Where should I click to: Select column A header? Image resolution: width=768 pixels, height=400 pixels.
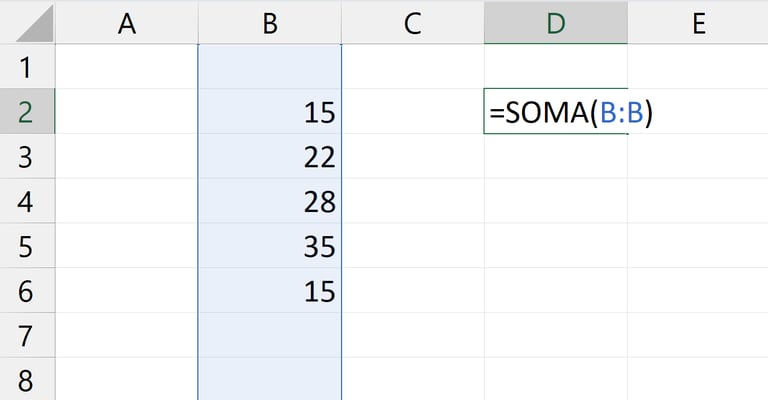click(126, 23)
